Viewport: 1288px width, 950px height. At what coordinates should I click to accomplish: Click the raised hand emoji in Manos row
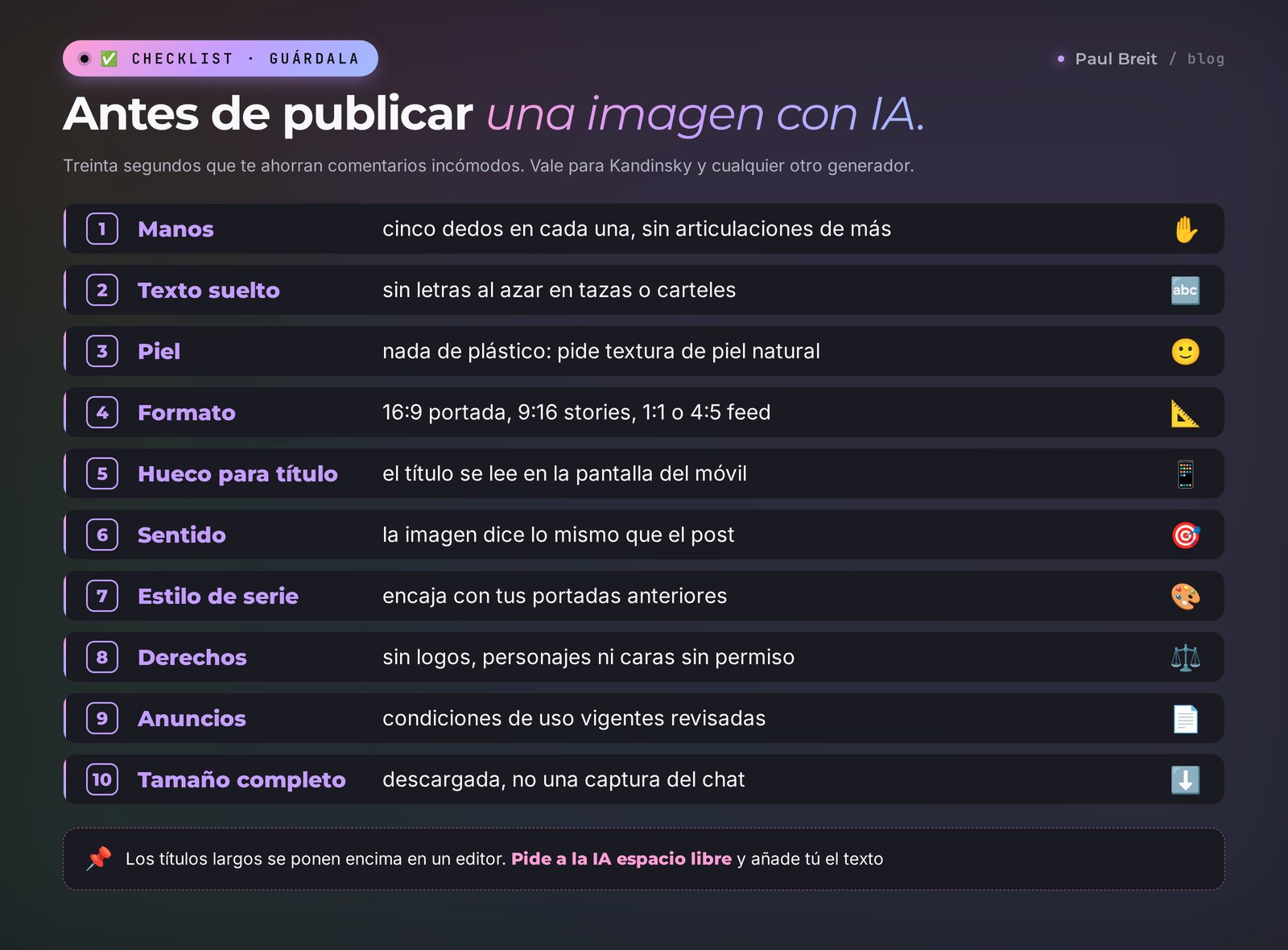point(1186,229)
